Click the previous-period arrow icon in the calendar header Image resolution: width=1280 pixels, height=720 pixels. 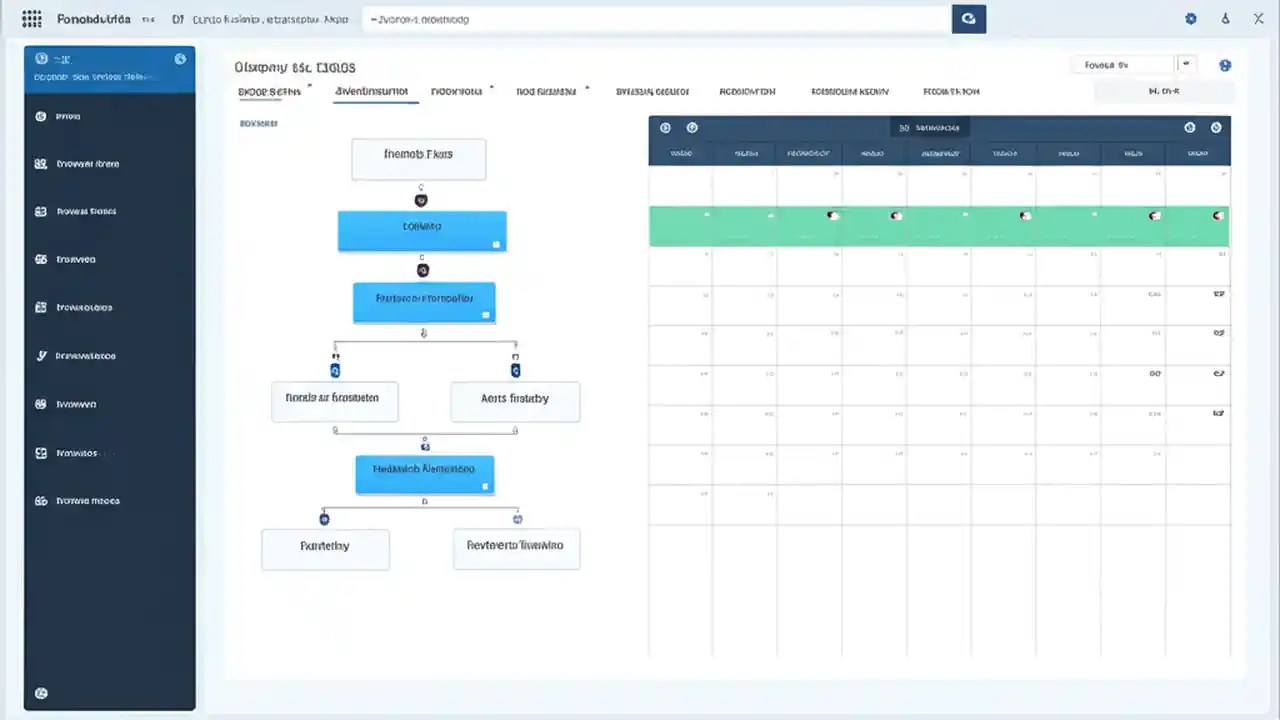click(x=665, y=127)
